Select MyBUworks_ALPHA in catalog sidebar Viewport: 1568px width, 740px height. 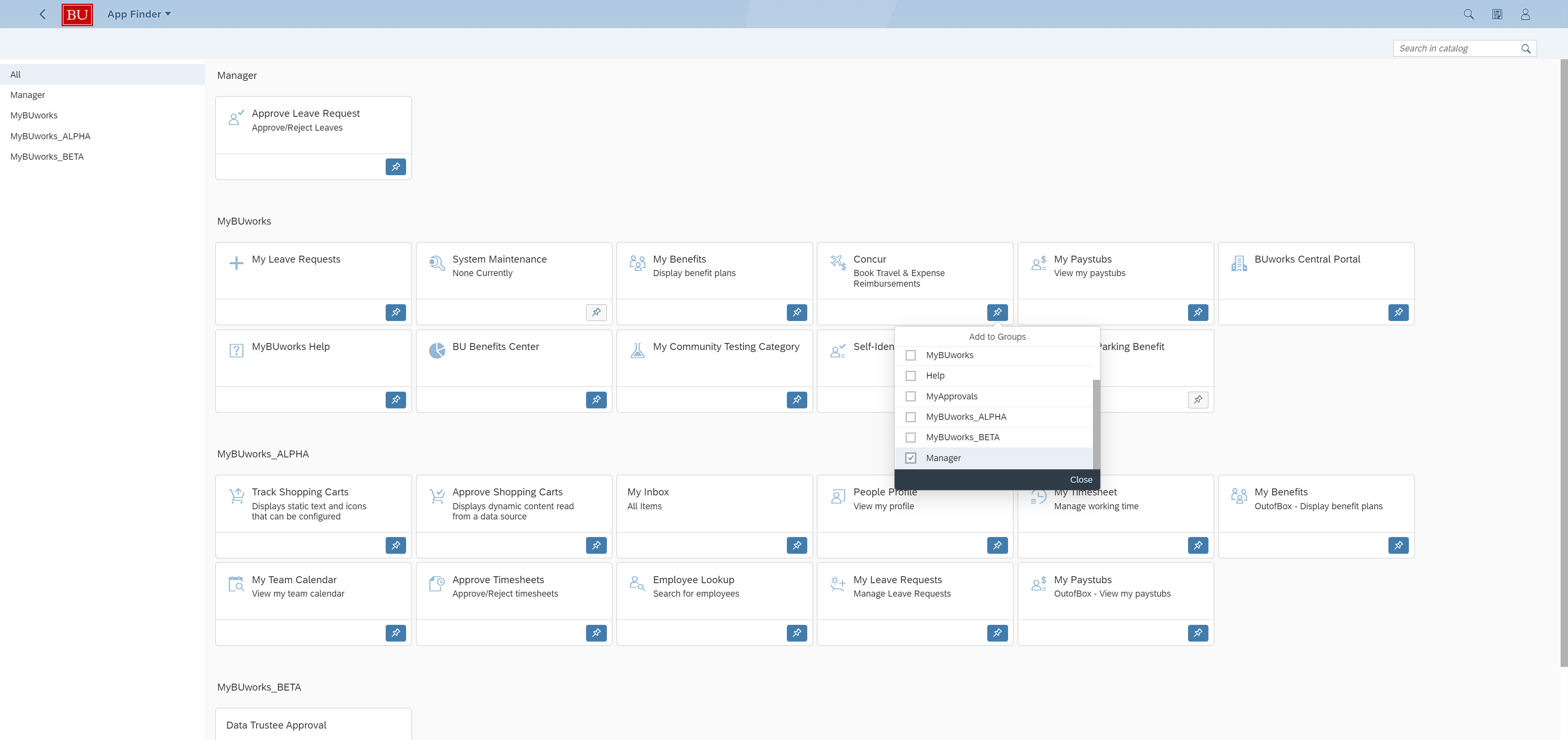[102, 136]
